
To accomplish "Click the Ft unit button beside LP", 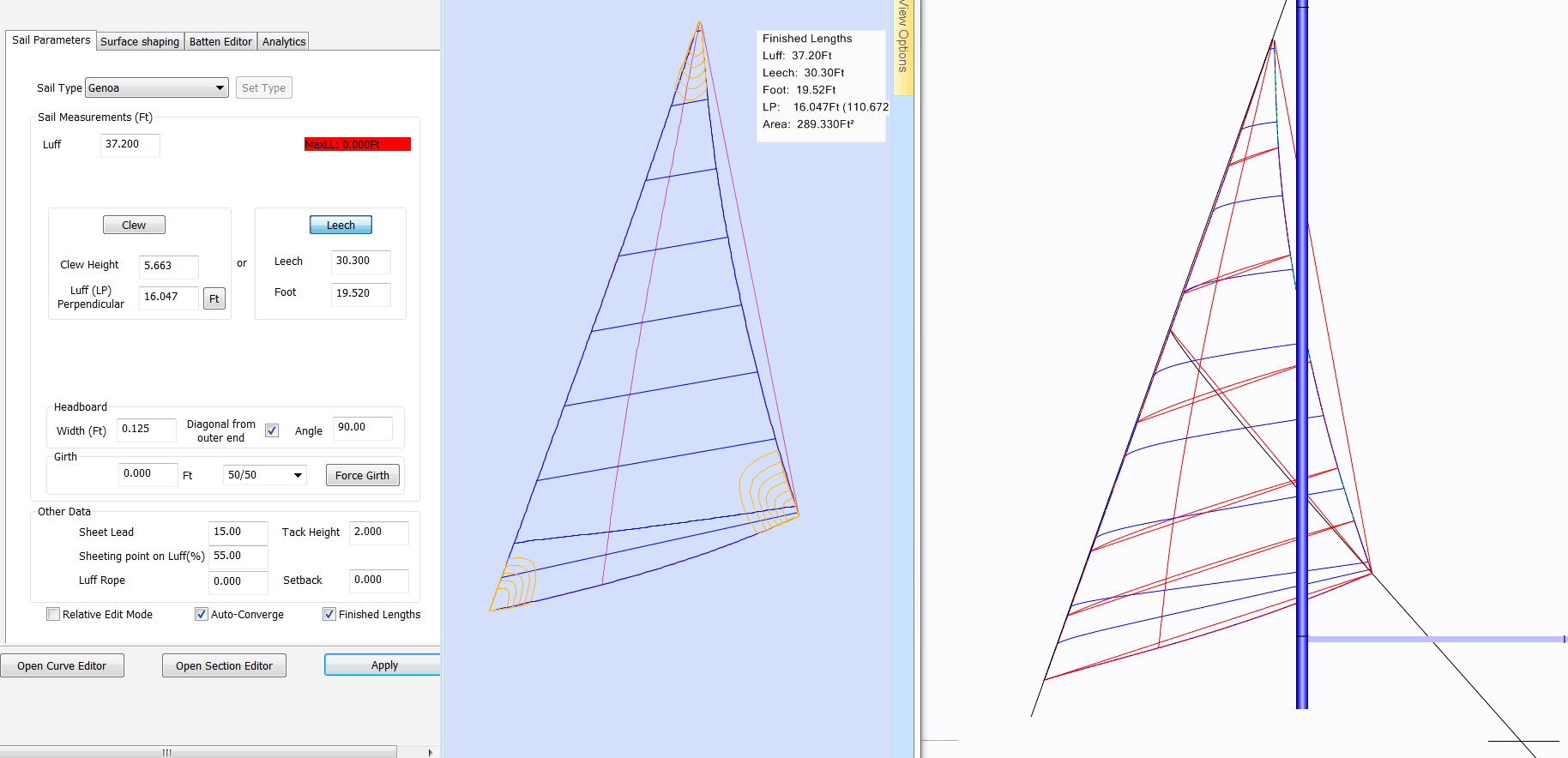I will pyautogui.click(x=214, y=298).
